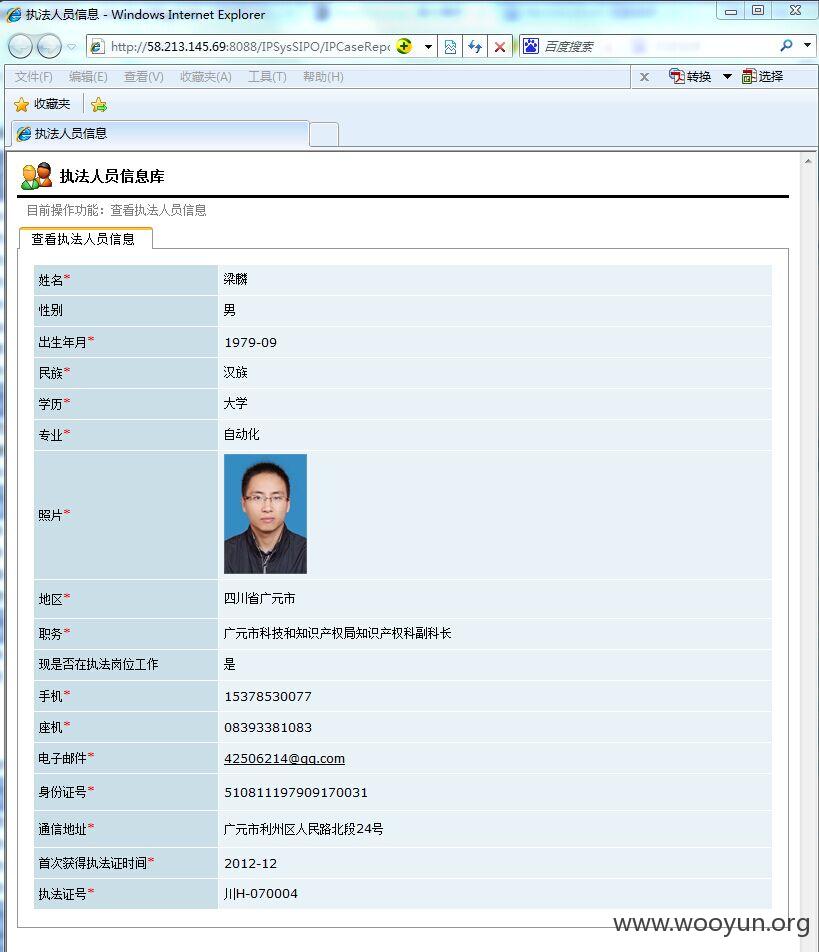Expand the 转换 dropdown arrow
This screenshot has width=819, height=952.
[x=727, y=76]
